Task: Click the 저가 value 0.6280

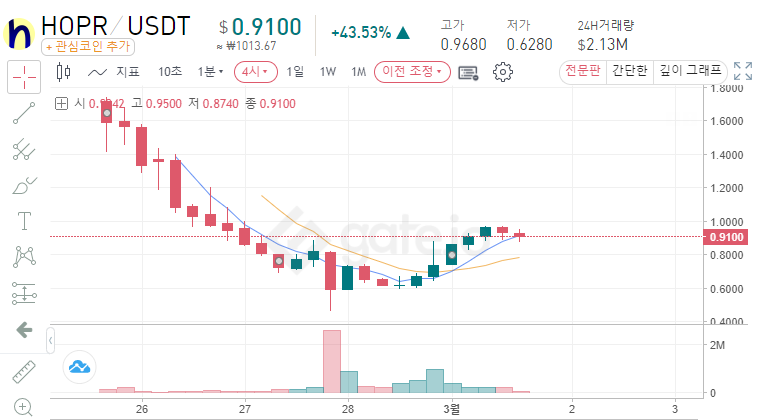Action: click(x=529, y=44)
